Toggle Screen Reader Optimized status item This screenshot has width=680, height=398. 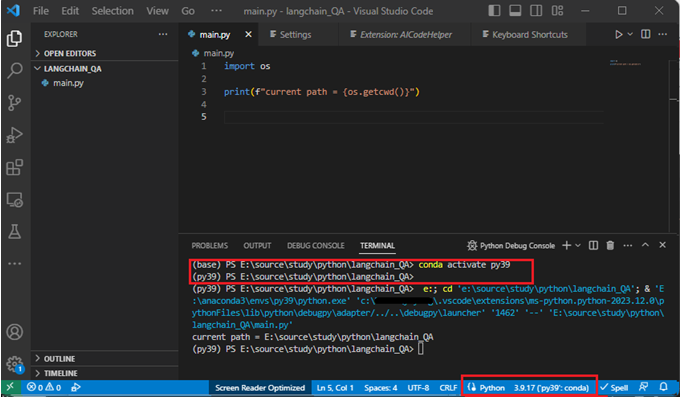[260, 388]
